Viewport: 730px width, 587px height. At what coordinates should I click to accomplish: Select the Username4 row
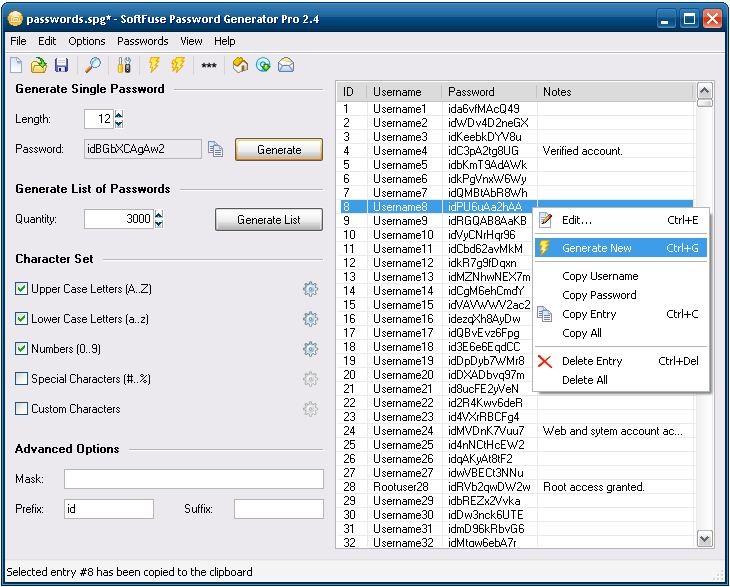[515, 151]
